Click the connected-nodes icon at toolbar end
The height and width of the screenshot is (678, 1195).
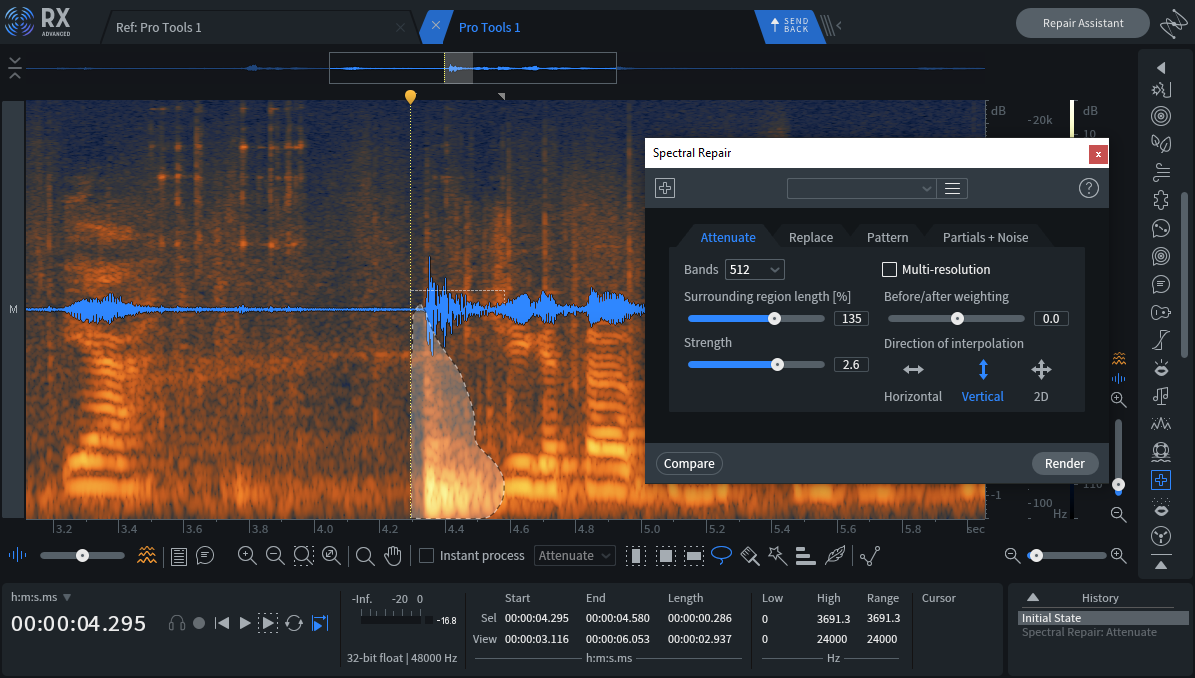click(x=870, y=556)
